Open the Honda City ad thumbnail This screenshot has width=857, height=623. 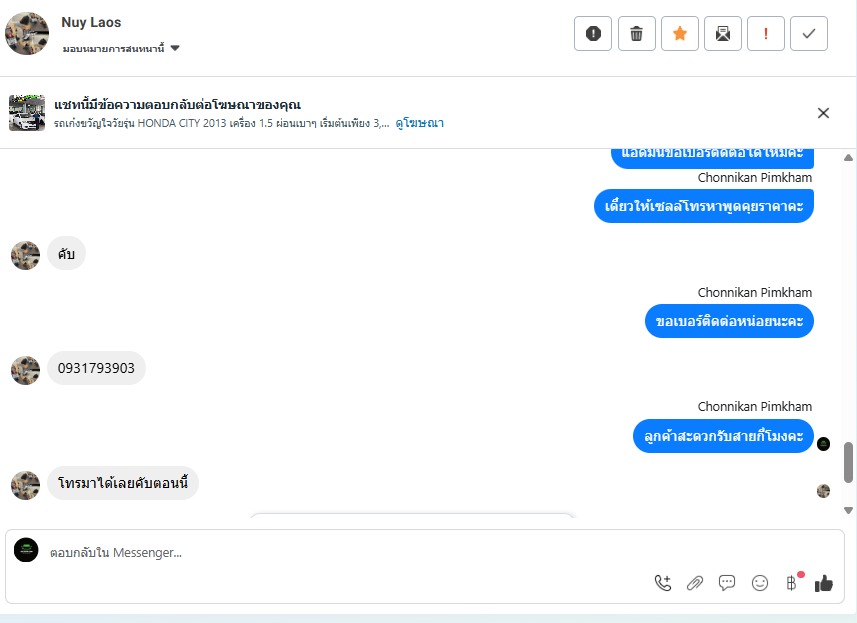pos(27,113)
